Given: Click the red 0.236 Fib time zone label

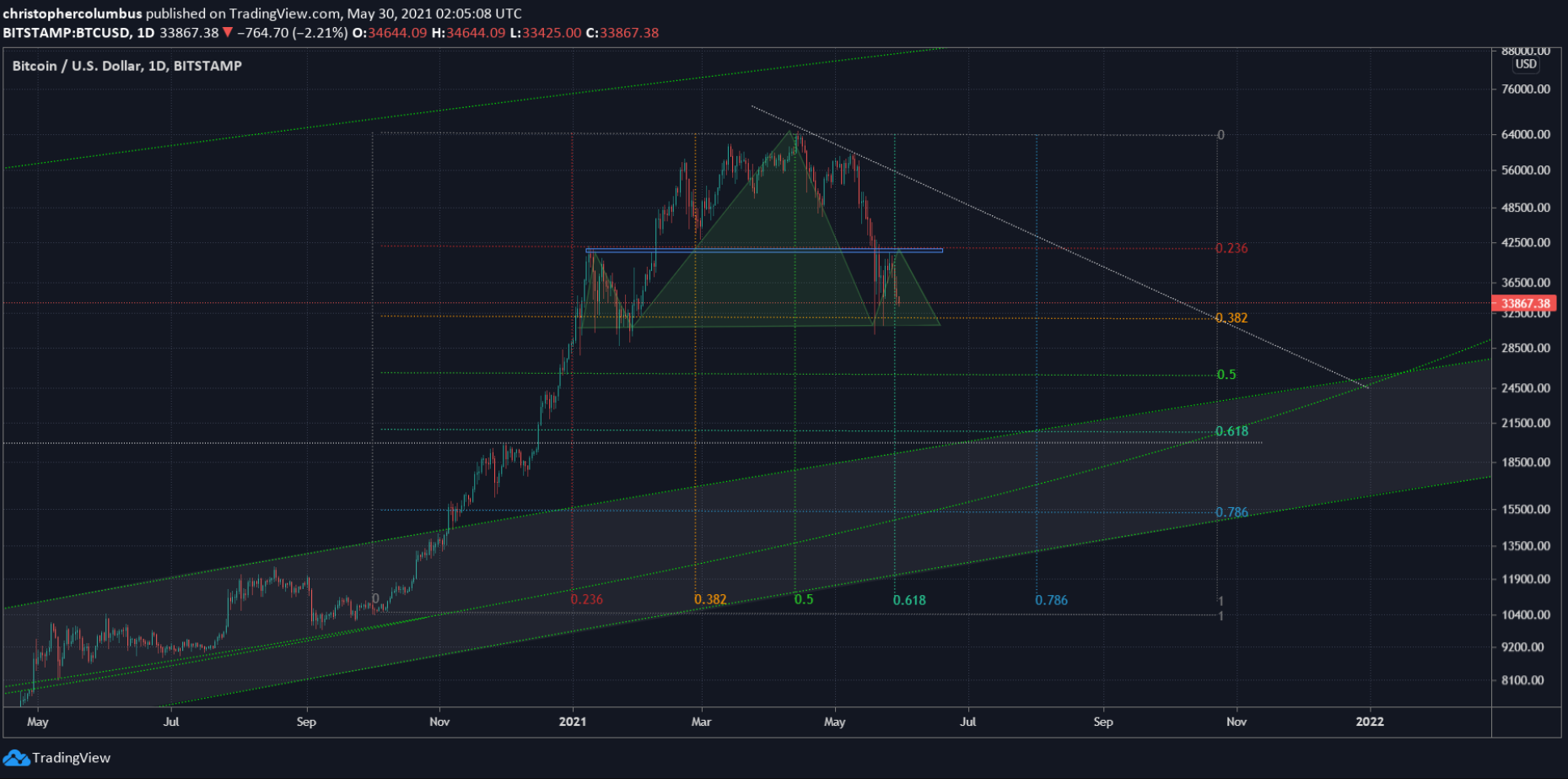Looking at the screenshot, I should point(587,599).
